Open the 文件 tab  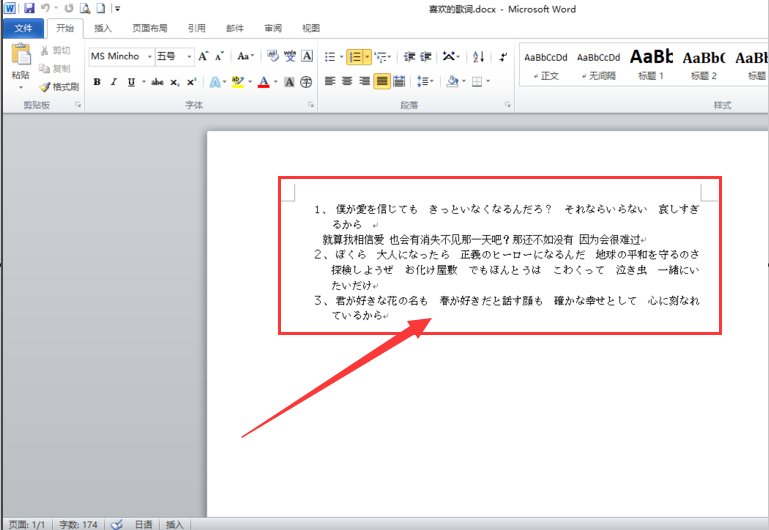pos(23,28)
